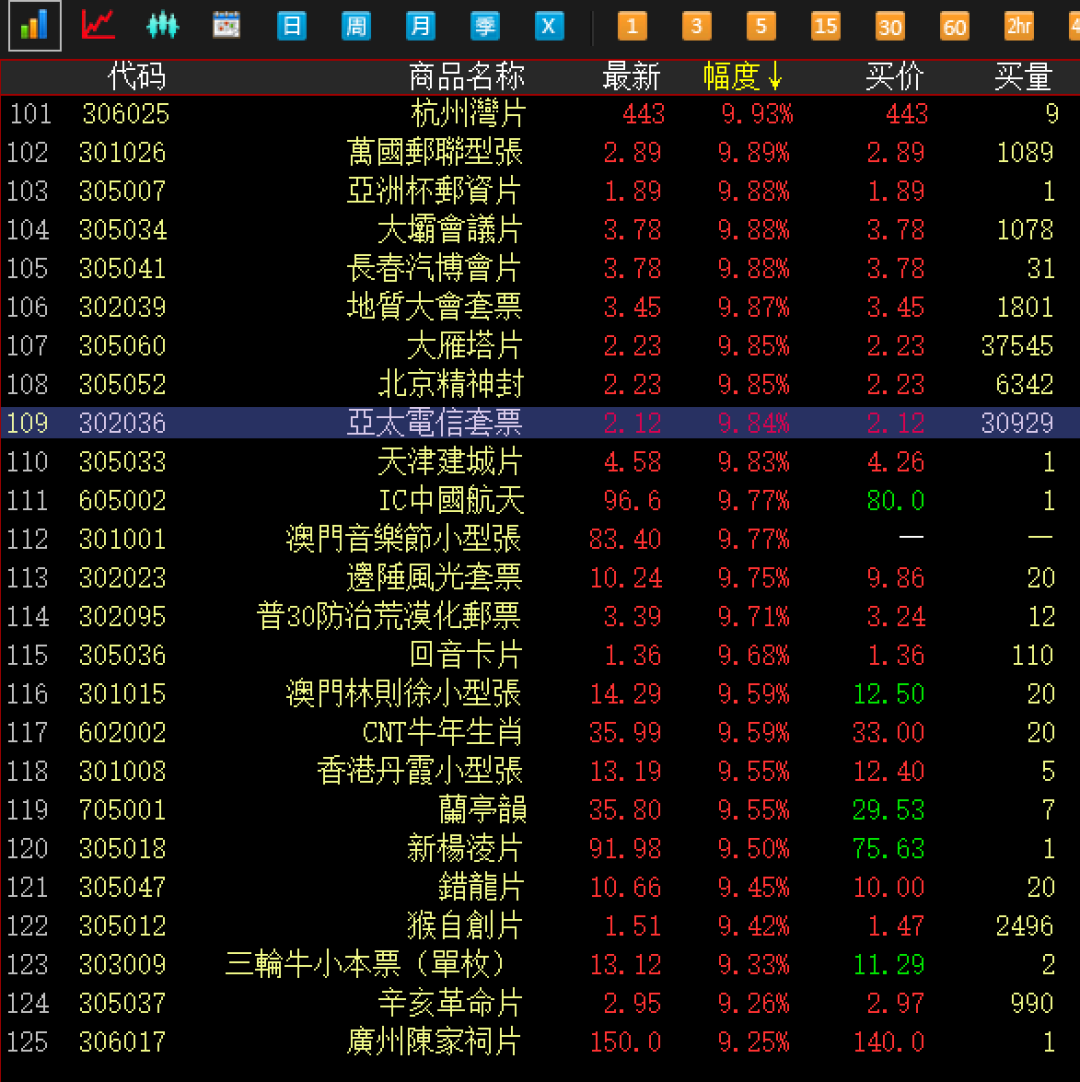Choose the 1-minute interval button
This screenshot has height=1082, width=1080.
pyautogui.click(x=632, y=26)
